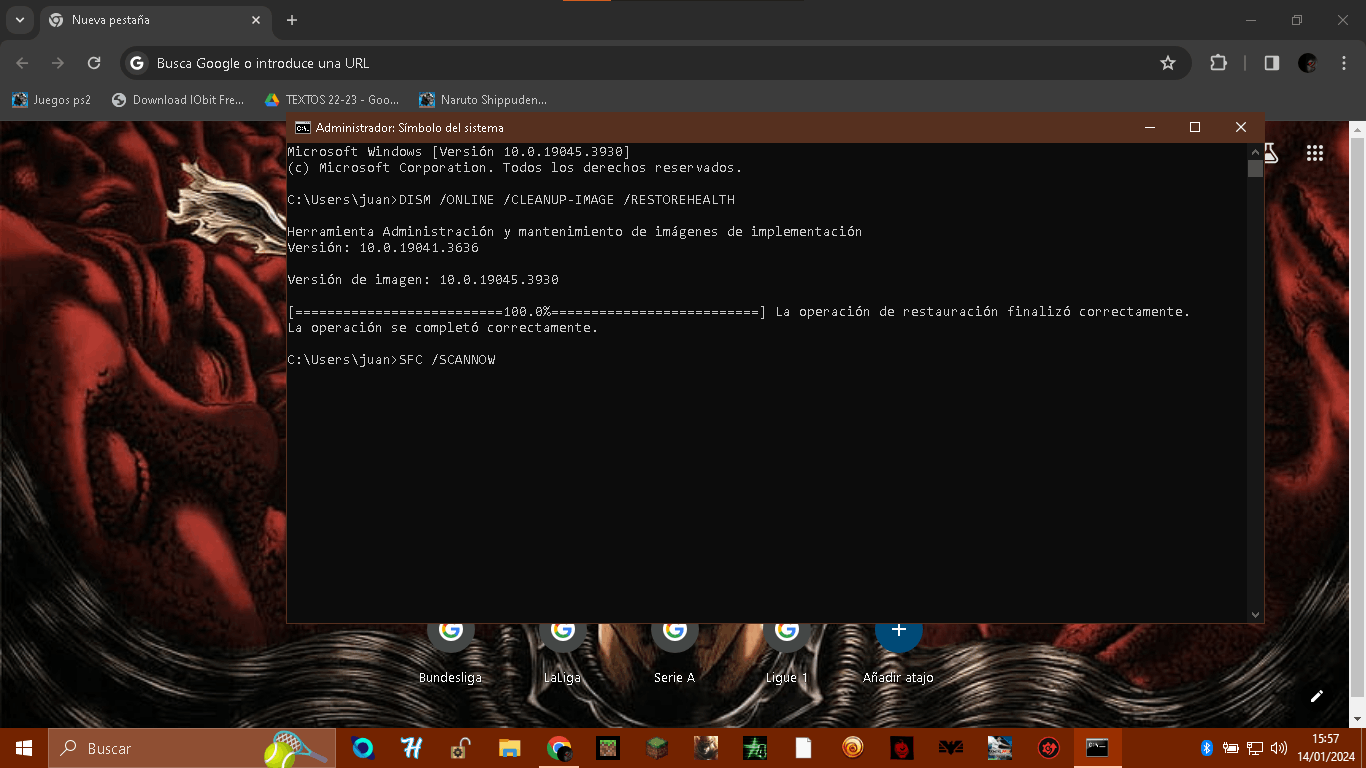Open the Google apps grid icon
This screenshot has height=768, width=1366.
point(1315,153)
